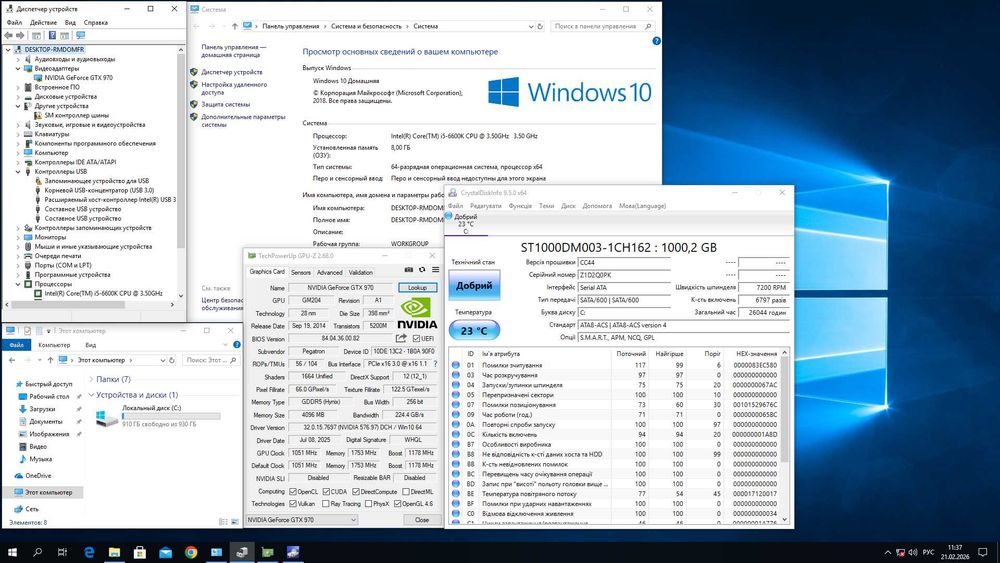1000x563 pixels.
Task: Click OneDrive in Explorer sidebar
Action: 38,476
